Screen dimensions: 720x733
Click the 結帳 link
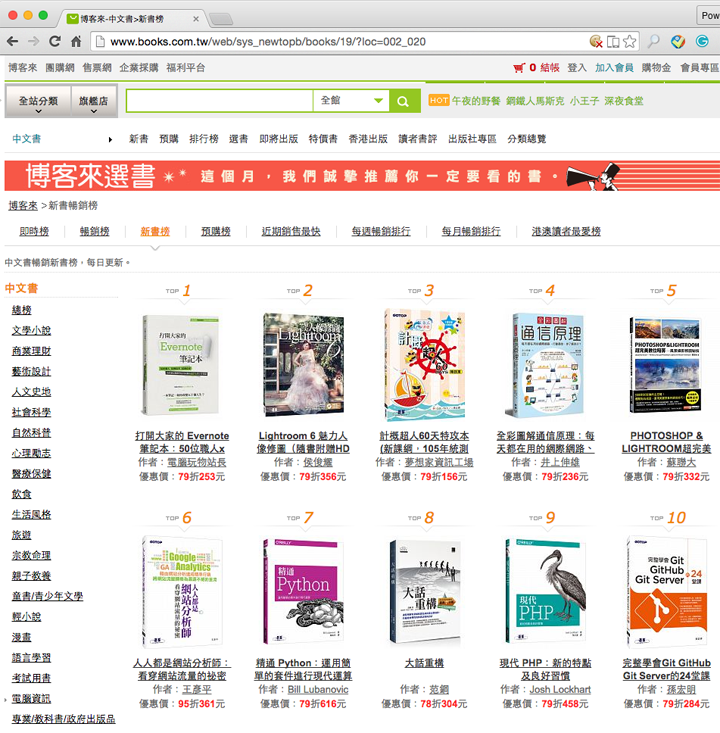click(550, 68)
